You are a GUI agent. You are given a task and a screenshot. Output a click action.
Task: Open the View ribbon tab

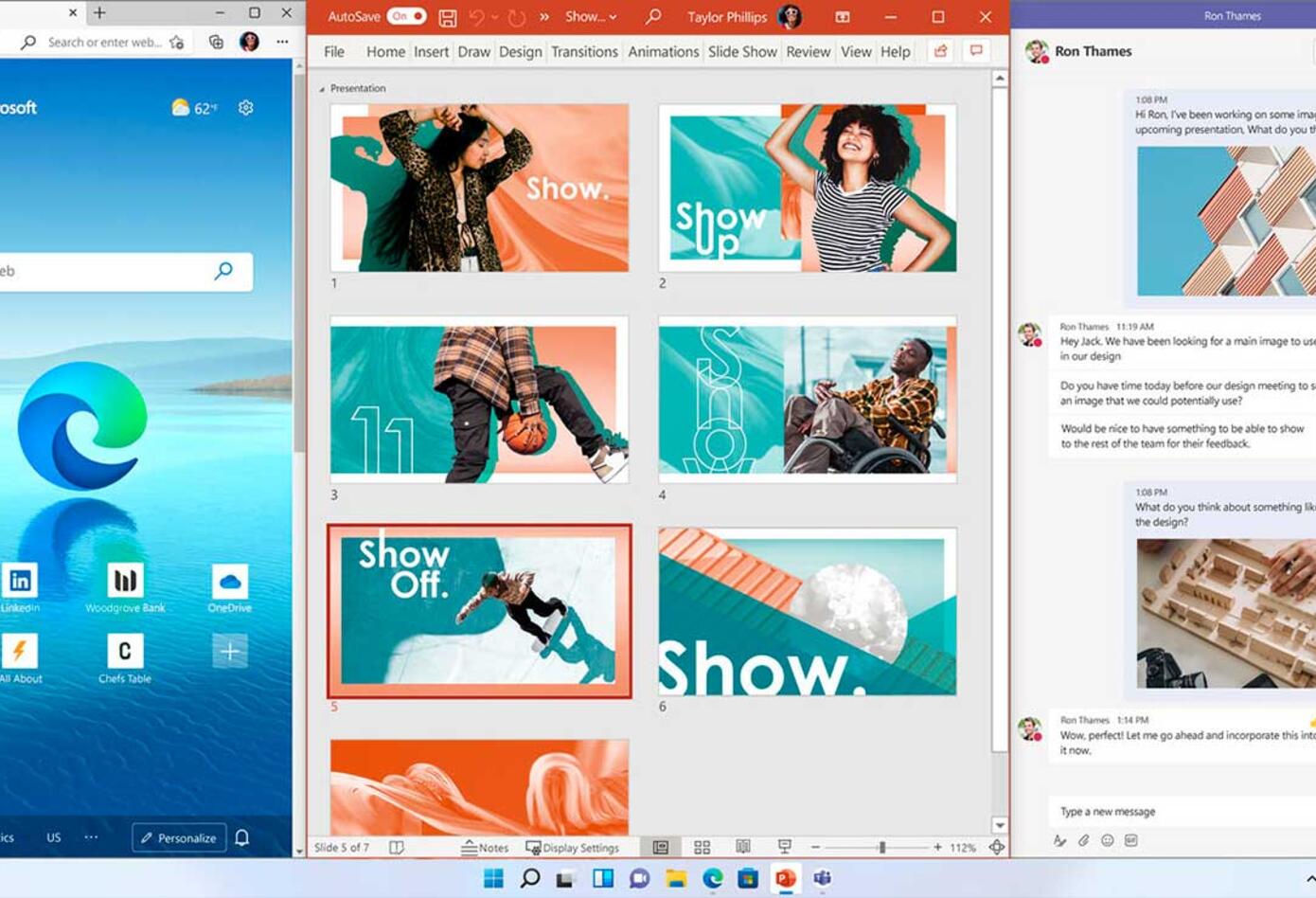pos(856,52)
